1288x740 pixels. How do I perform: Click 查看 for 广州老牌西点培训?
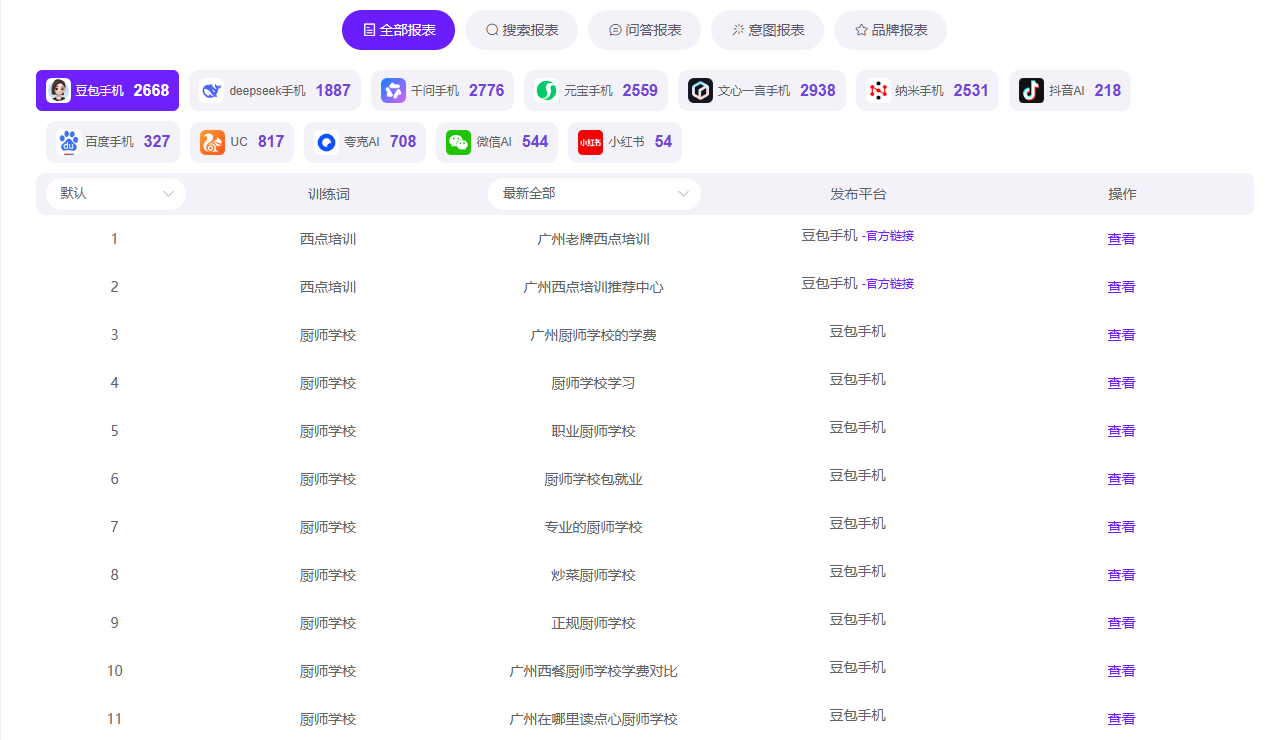coord(1121,239)
